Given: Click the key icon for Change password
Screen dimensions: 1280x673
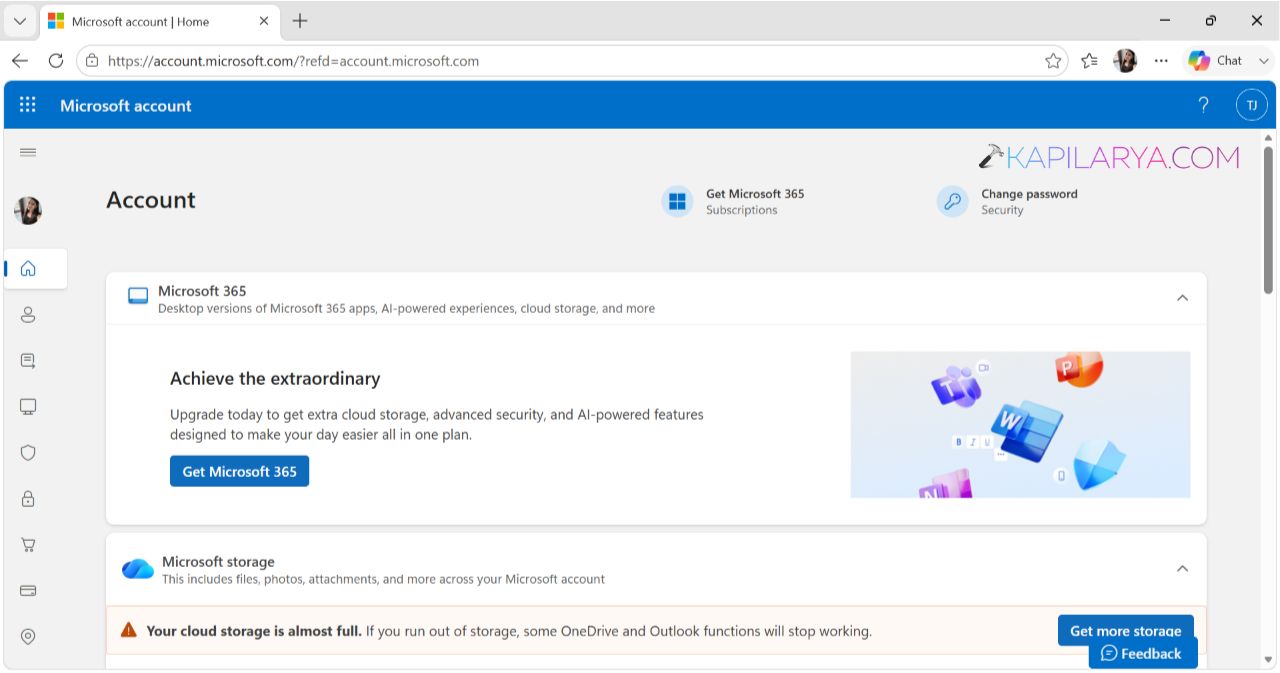Looking at the screenshot, I should (x=952, y=202).
